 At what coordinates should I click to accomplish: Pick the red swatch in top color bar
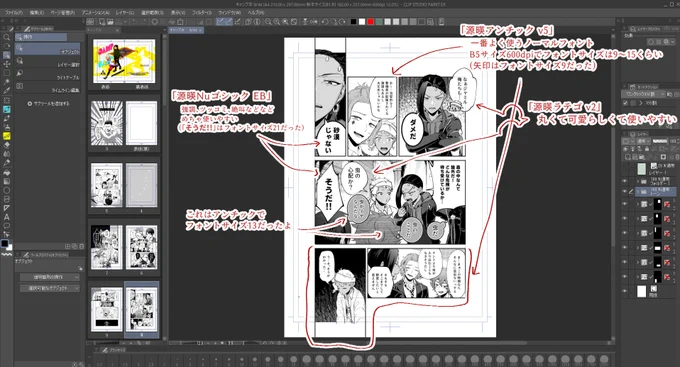[370, 22]
